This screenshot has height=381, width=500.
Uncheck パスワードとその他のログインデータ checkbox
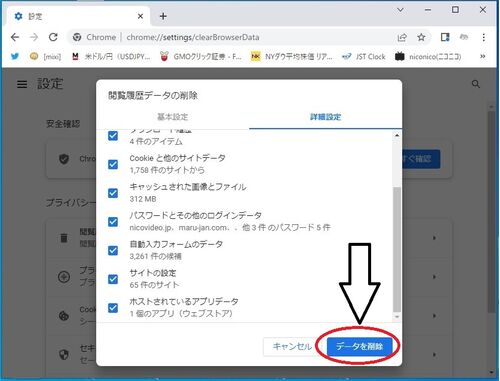(x=113, y=222)
